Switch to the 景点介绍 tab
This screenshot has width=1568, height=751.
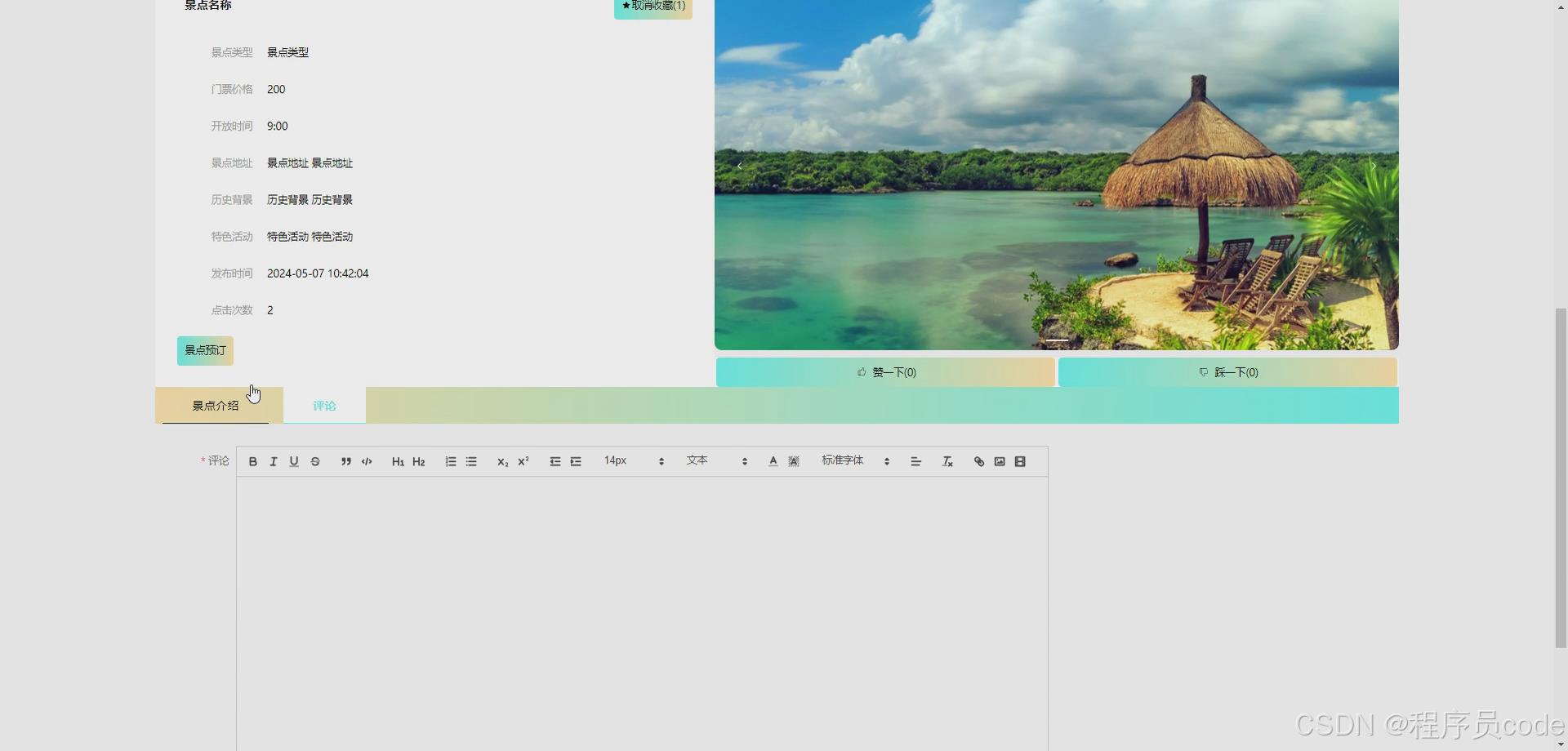click(216, 406)
